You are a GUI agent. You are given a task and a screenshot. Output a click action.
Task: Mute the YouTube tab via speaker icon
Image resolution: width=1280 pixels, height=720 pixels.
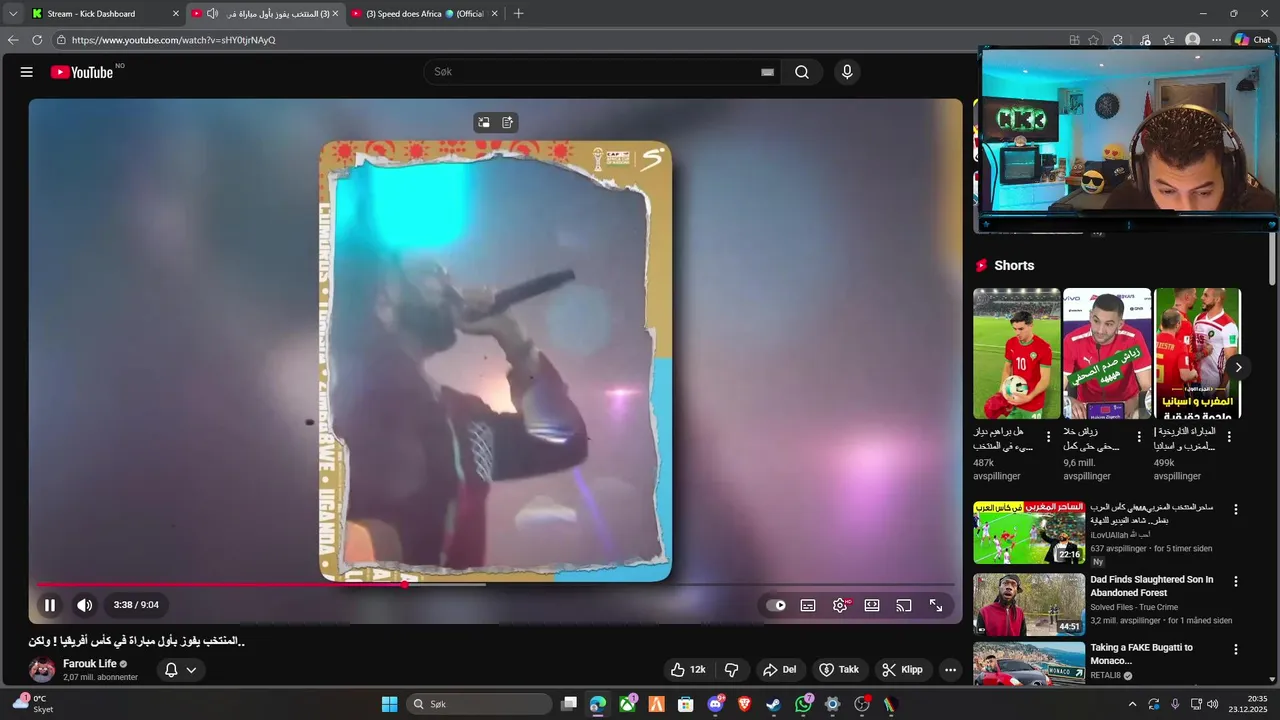tap(212, 14)
